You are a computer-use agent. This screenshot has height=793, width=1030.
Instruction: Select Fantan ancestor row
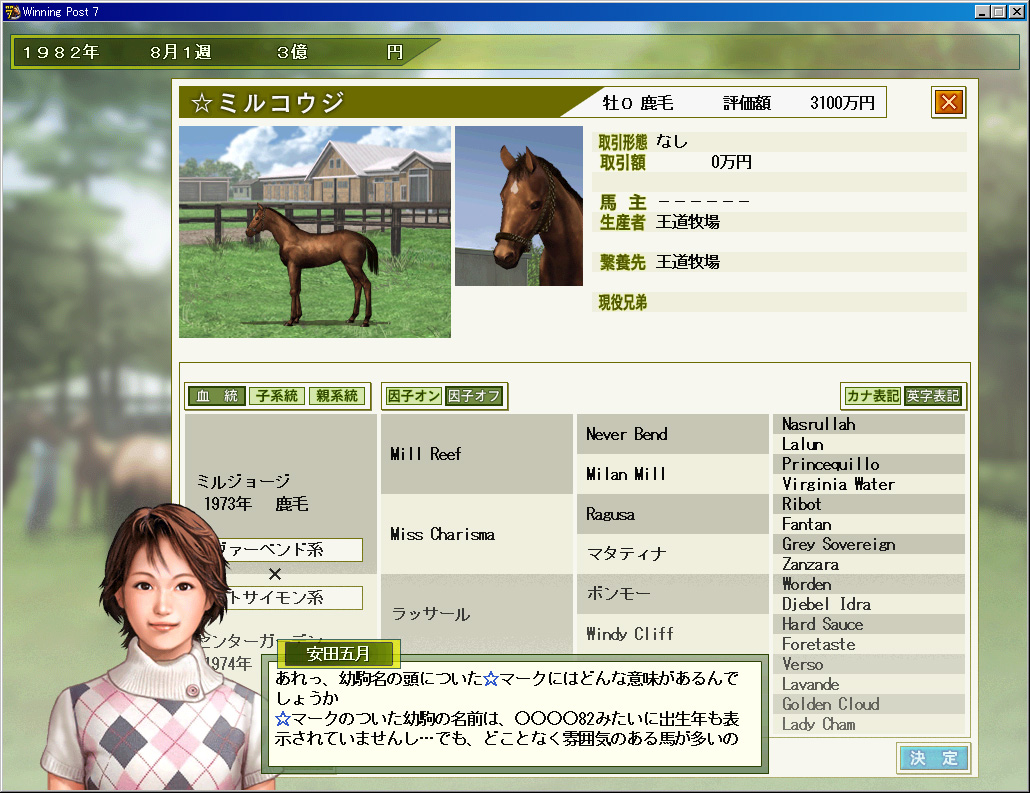click(x=869, y=524)
